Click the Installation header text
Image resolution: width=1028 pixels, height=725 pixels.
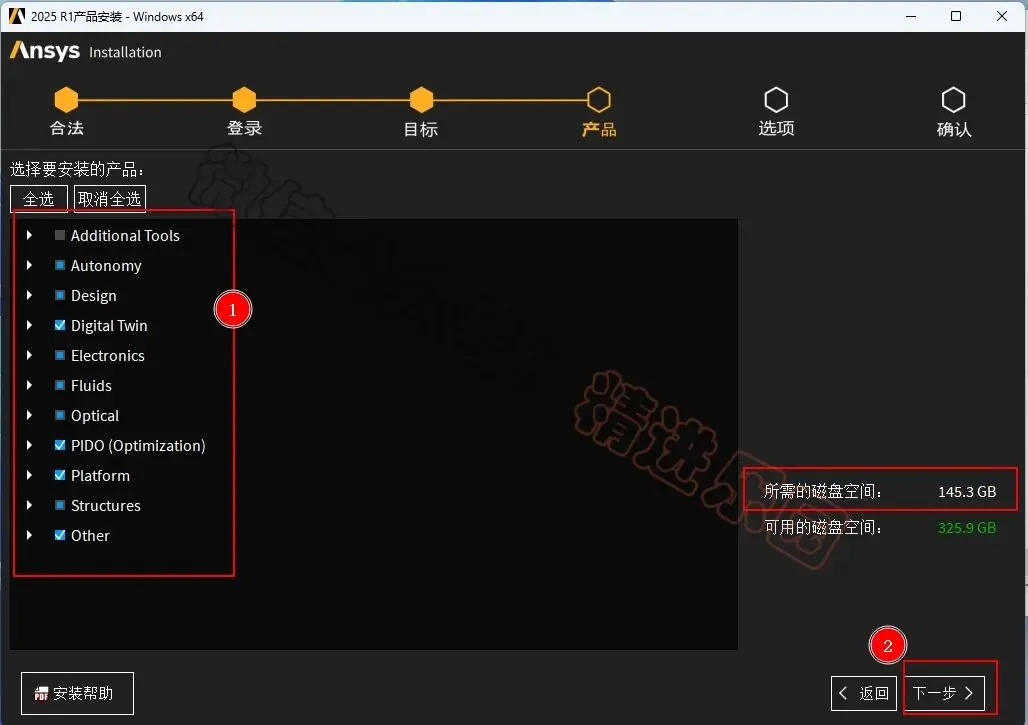pos(125,52)
